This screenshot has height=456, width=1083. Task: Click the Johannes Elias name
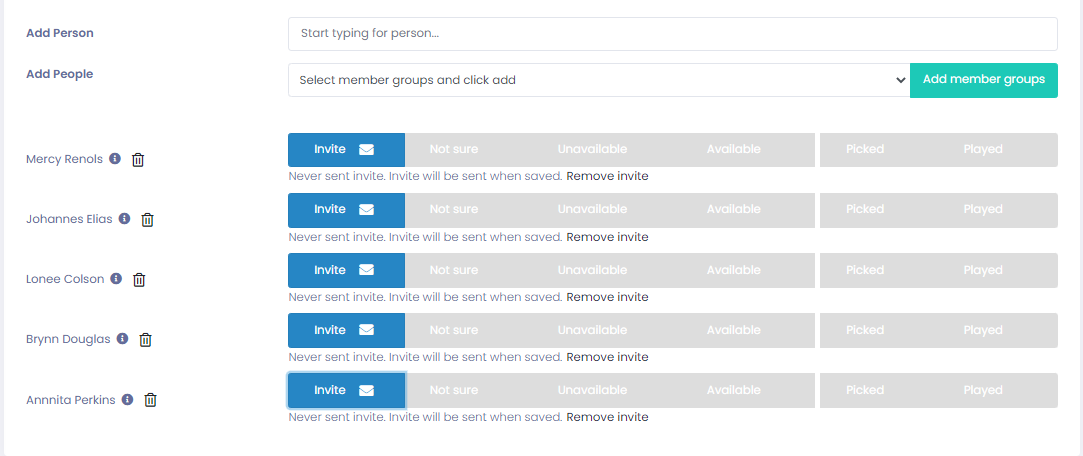click(x=69, y=219)
